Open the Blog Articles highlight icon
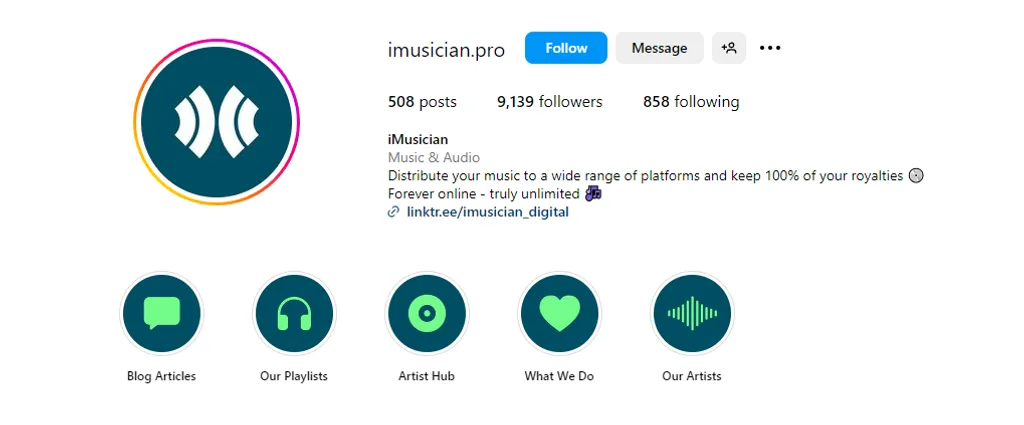 coord(162,314)
